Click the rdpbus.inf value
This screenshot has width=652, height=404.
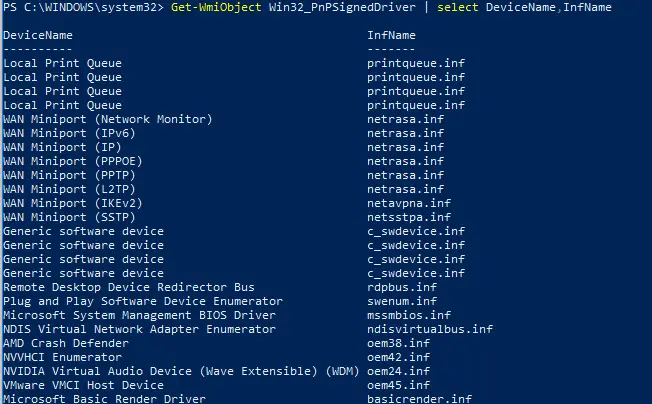pos(402,287)
